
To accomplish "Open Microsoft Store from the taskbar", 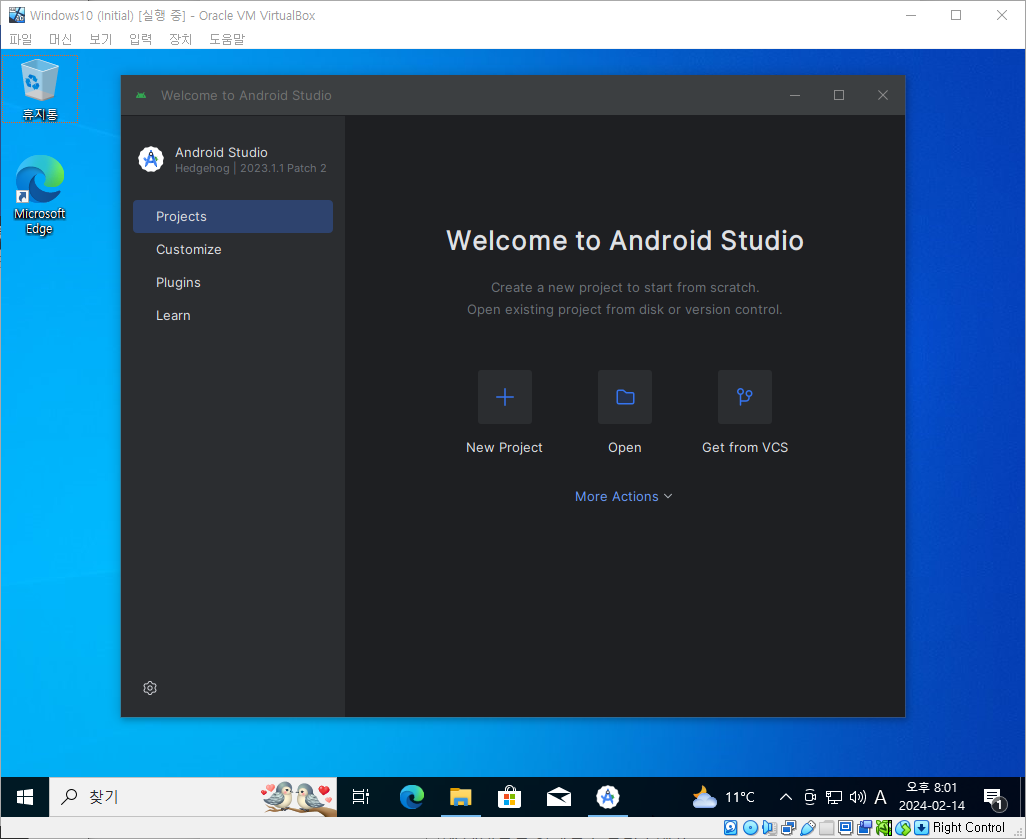I will (509, 796).
